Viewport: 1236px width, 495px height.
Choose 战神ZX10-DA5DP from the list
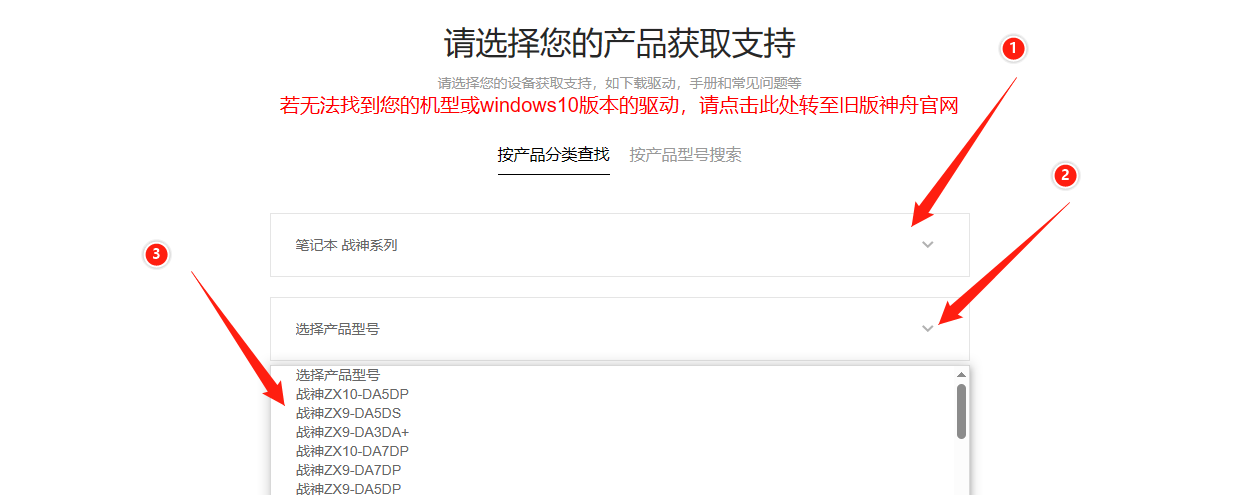coord(612,394)
